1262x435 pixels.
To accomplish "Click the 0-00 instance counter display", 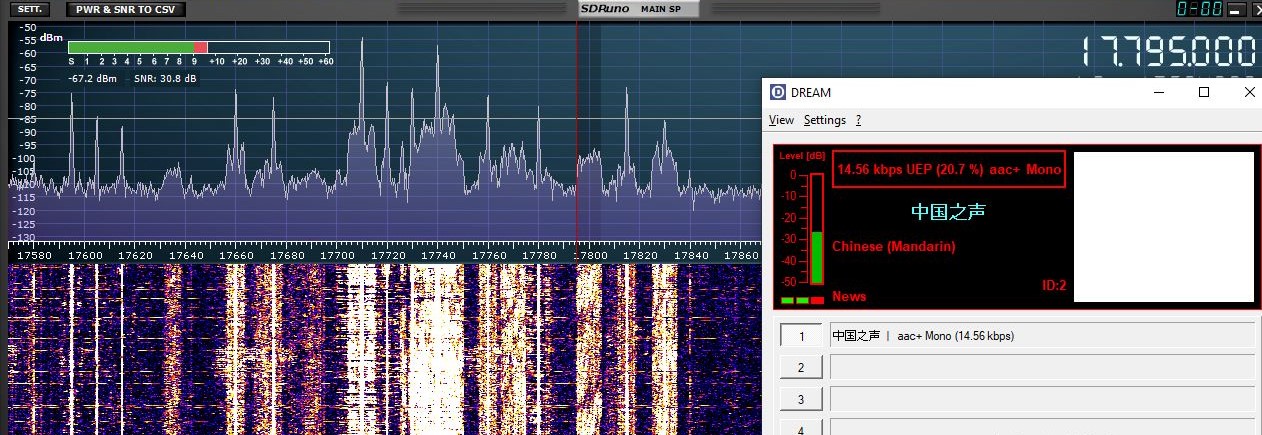I will [1197, 9].
